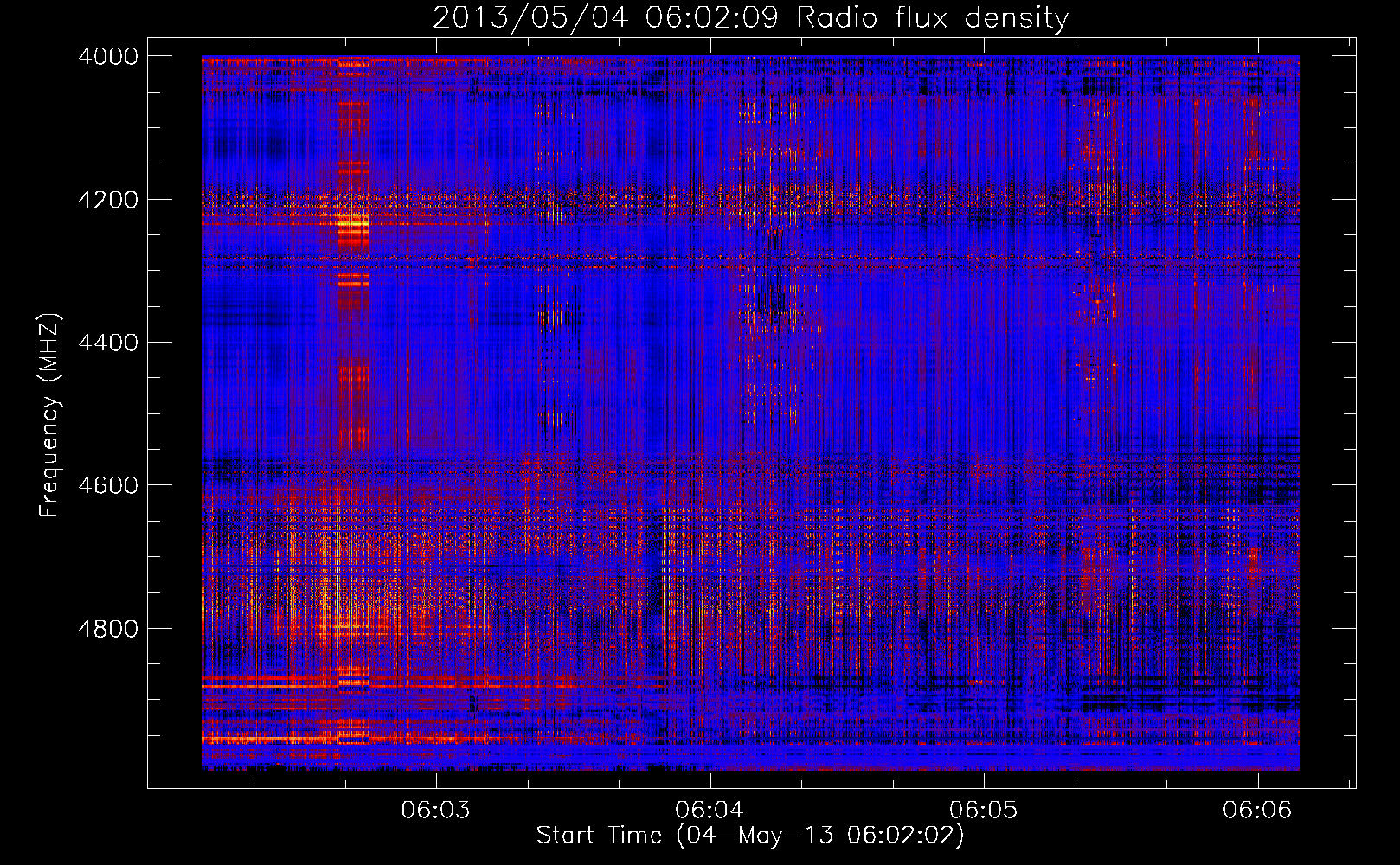Click the 4600 frequency tick label
Image resolution: width=1400 pixels, height=865 pixels.
click(107, 485)
